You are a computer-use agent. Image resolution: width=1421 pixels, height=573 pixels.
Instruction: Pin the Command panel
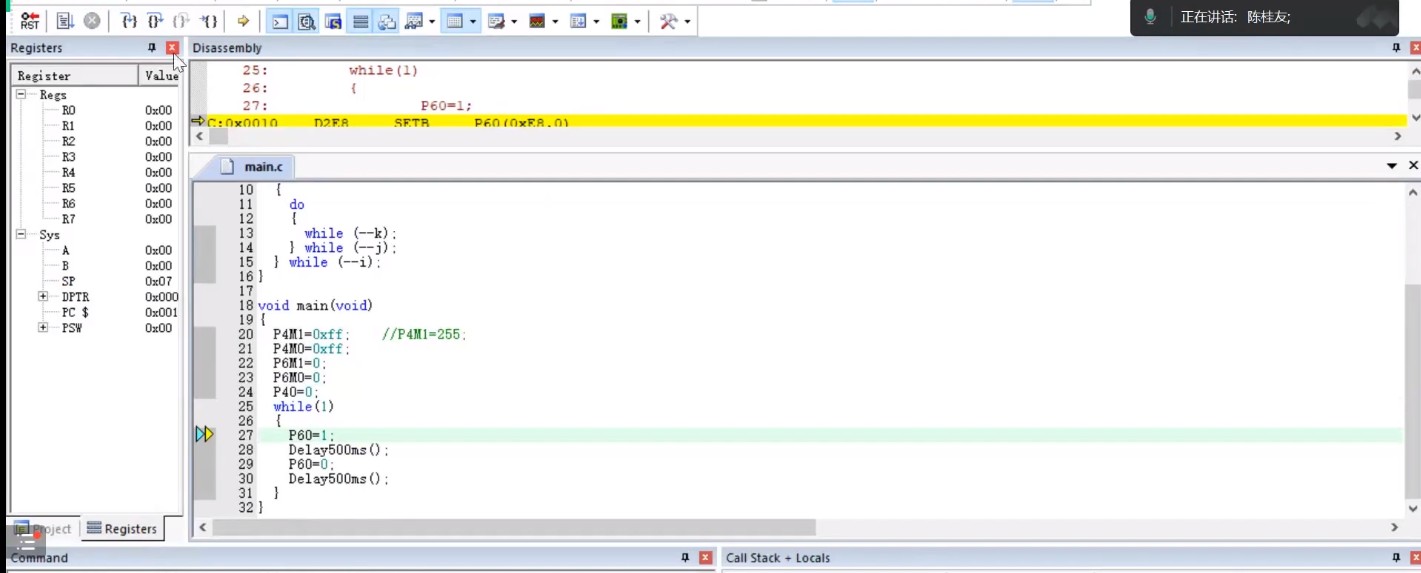pyautogui.click(x=685, y=558)
